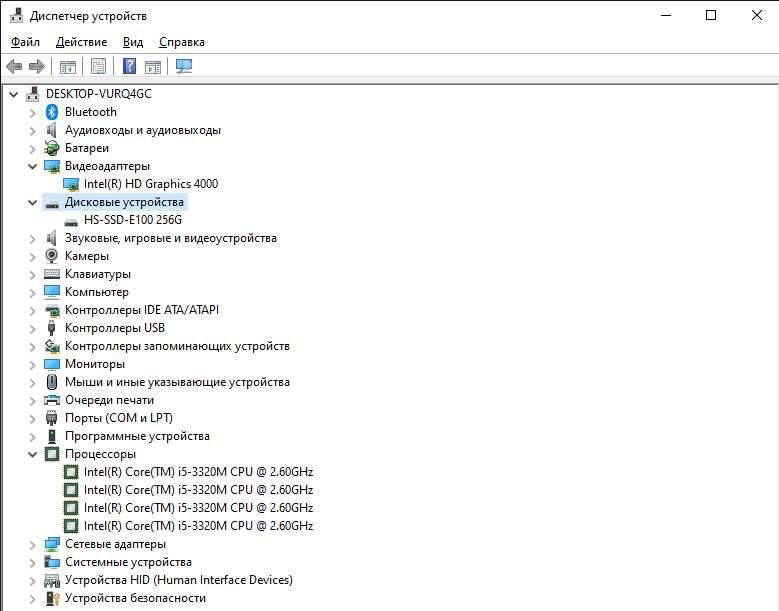Select the first Intel Core i5-3320M entry
The width and height of the screenshot is (779, 611).
(199, 472)
